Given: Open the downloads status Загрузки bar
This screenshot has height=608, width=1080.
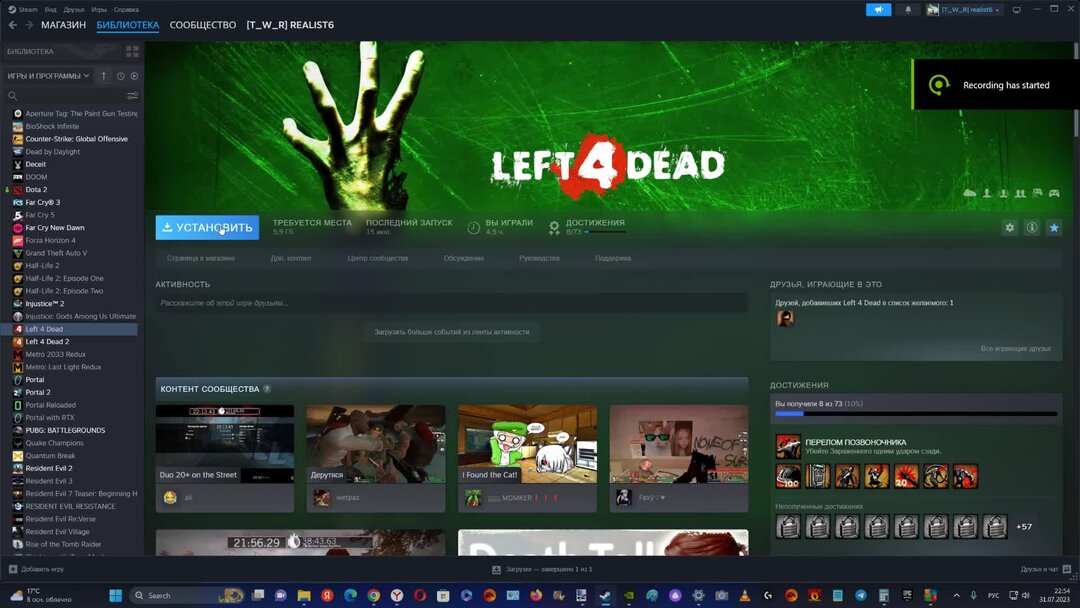Looking at the screenshot, I should tap(542, 569).
